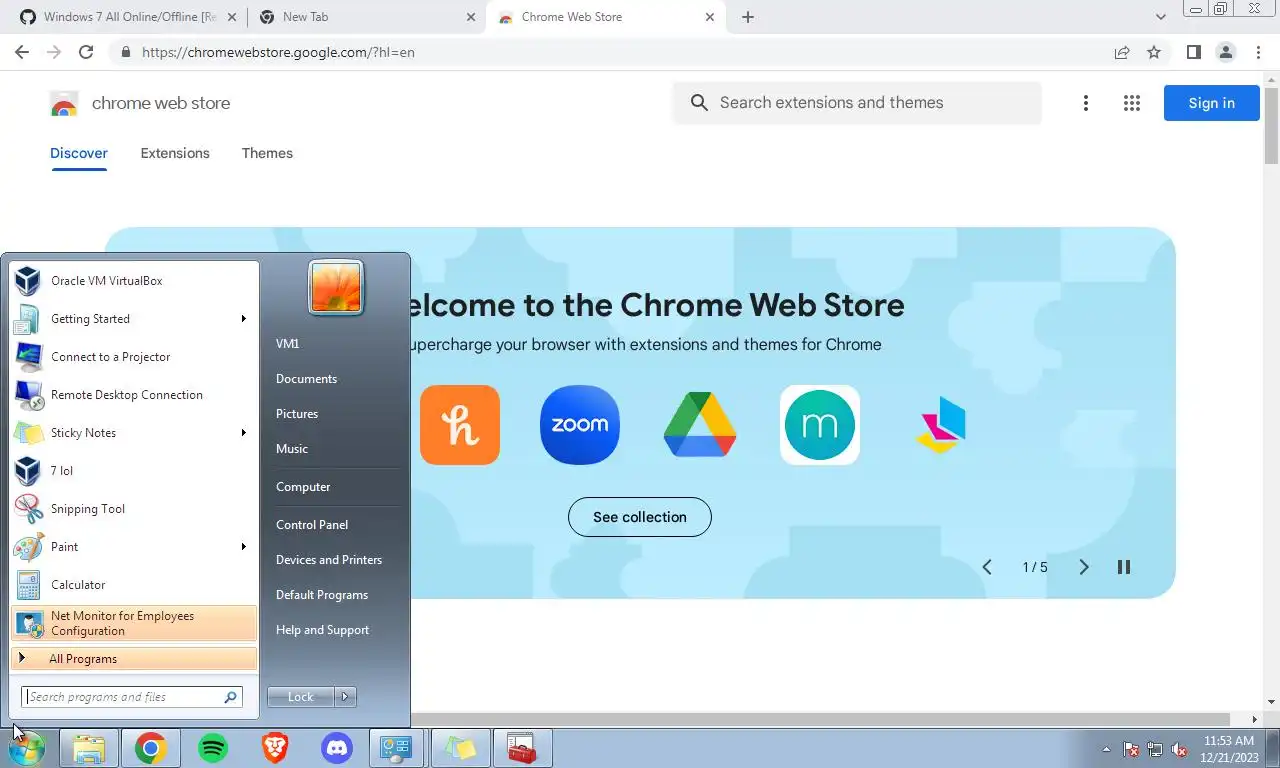Screen dimensions: 1280x768
Task: Open Oracle VM VirtualBox from Start menu
Action: (134, 281)
